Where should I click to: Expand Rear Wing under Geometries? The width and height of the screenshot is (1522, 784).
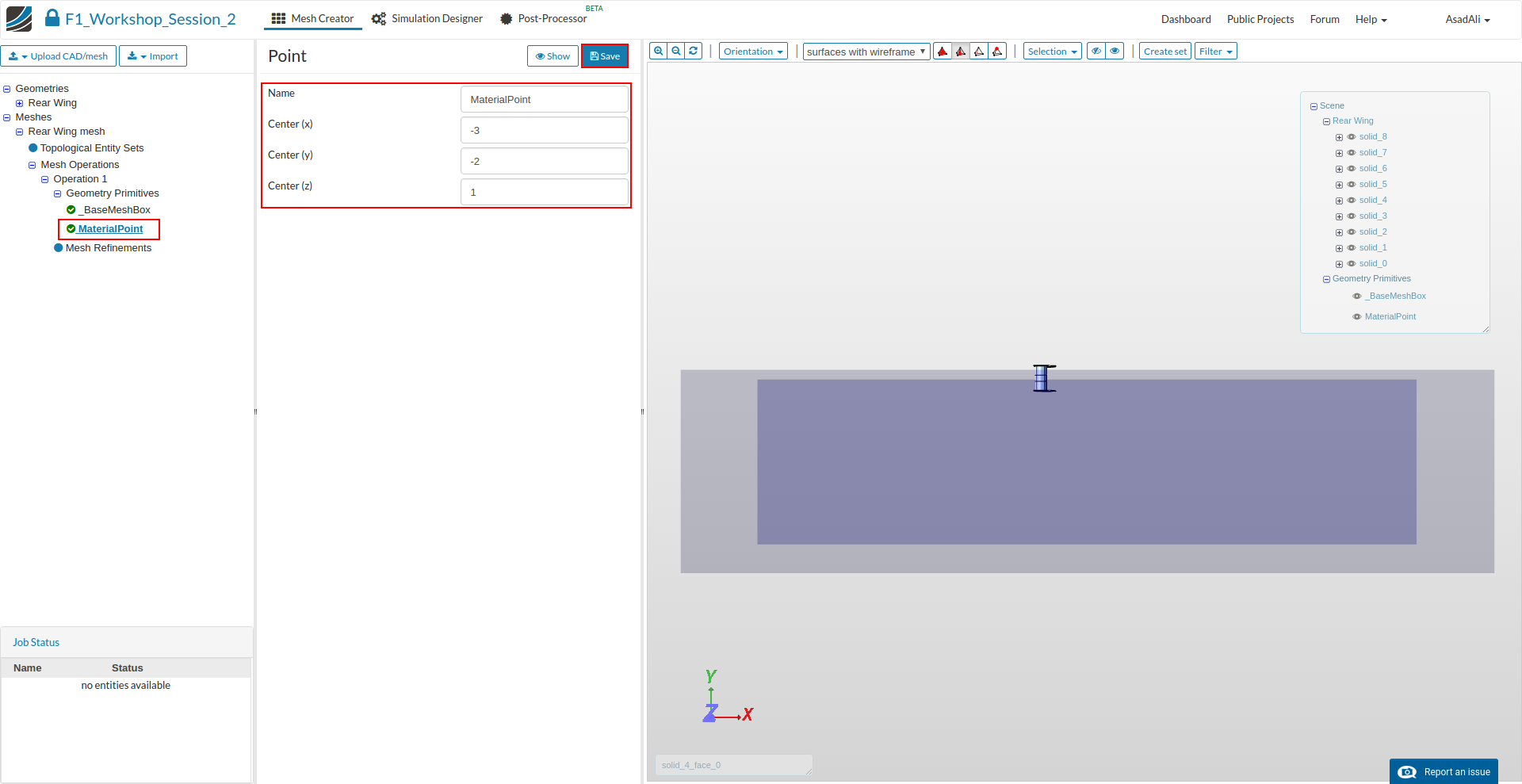(19, 103)
